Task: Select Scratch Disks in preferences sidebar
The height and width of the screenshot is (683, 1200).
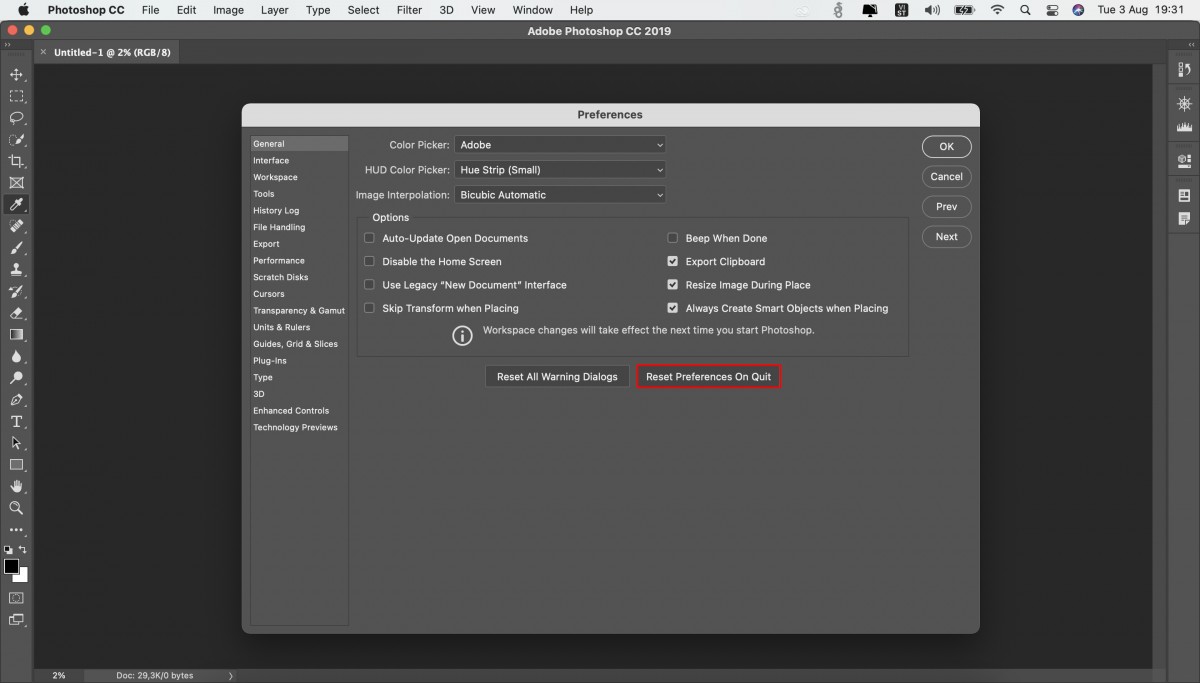Action: [281, 277]
